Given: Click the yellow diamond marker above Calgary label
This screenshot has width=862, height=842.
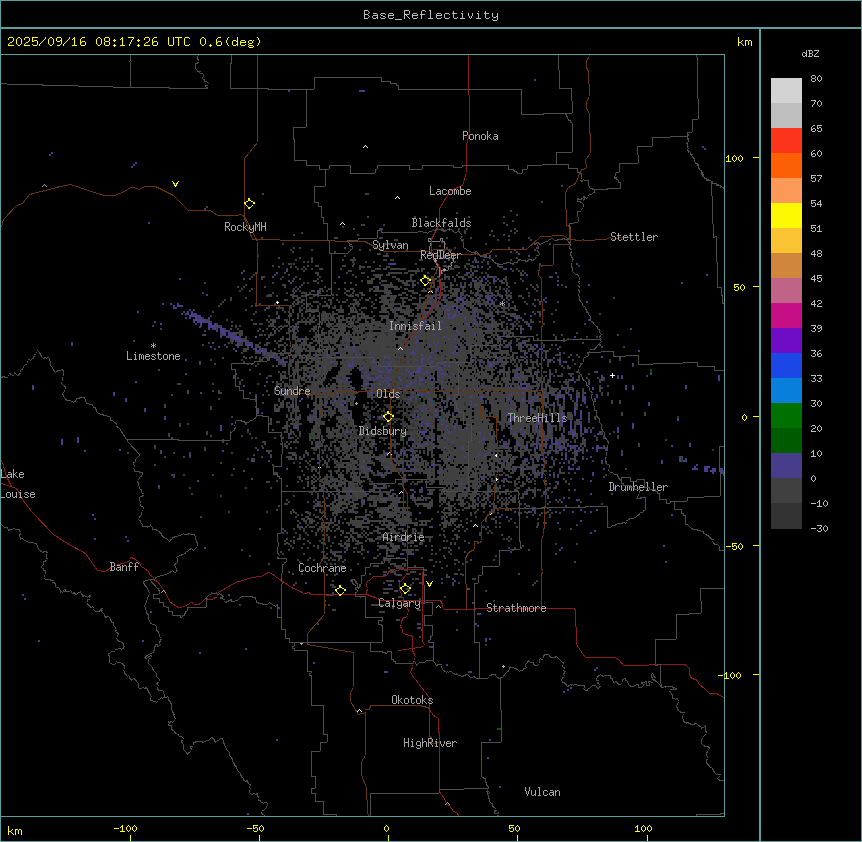Looking at the screenshot, I should pyautogui.click(x=405, y=589).
